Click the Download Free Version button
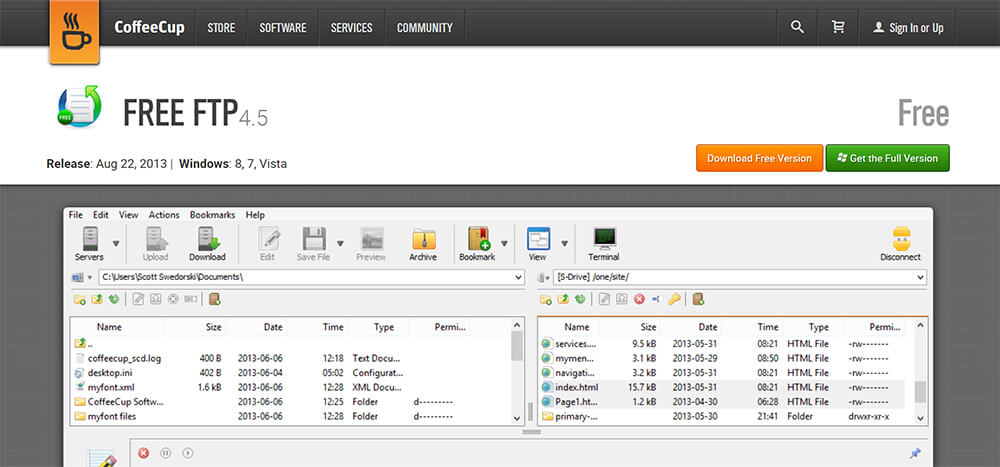Image resolution: width=1000 pixels, height=467 pixels. click(x=760, y=158)
